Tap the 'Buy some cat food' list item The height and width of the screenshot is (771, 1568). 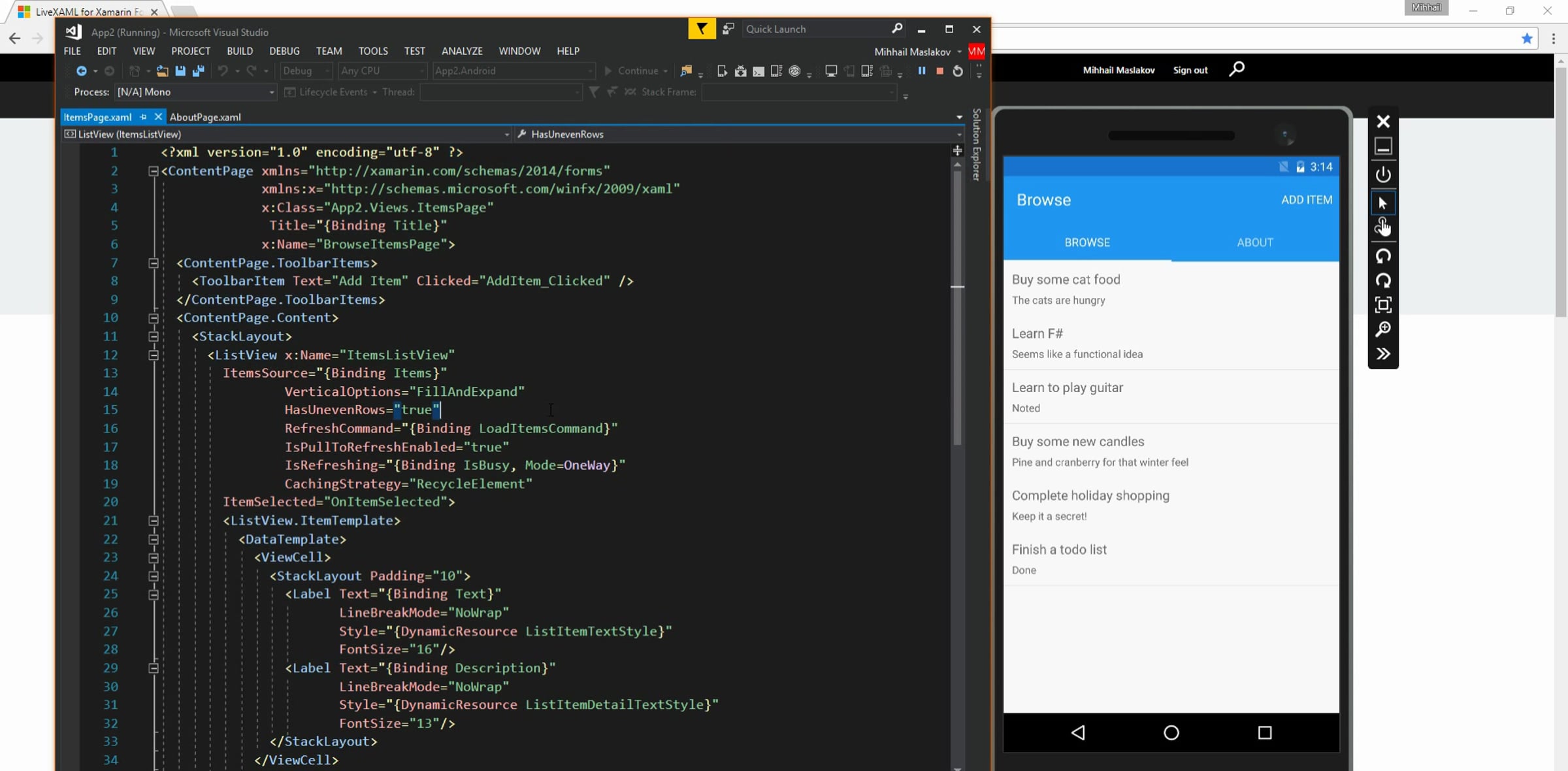tap(1171, 289)
